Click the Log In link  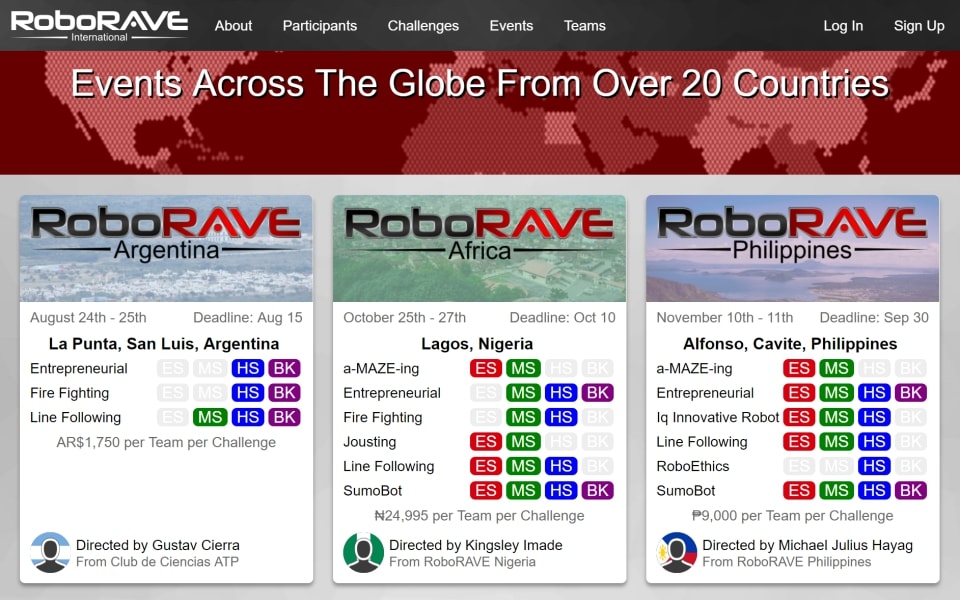click(843, 26)
